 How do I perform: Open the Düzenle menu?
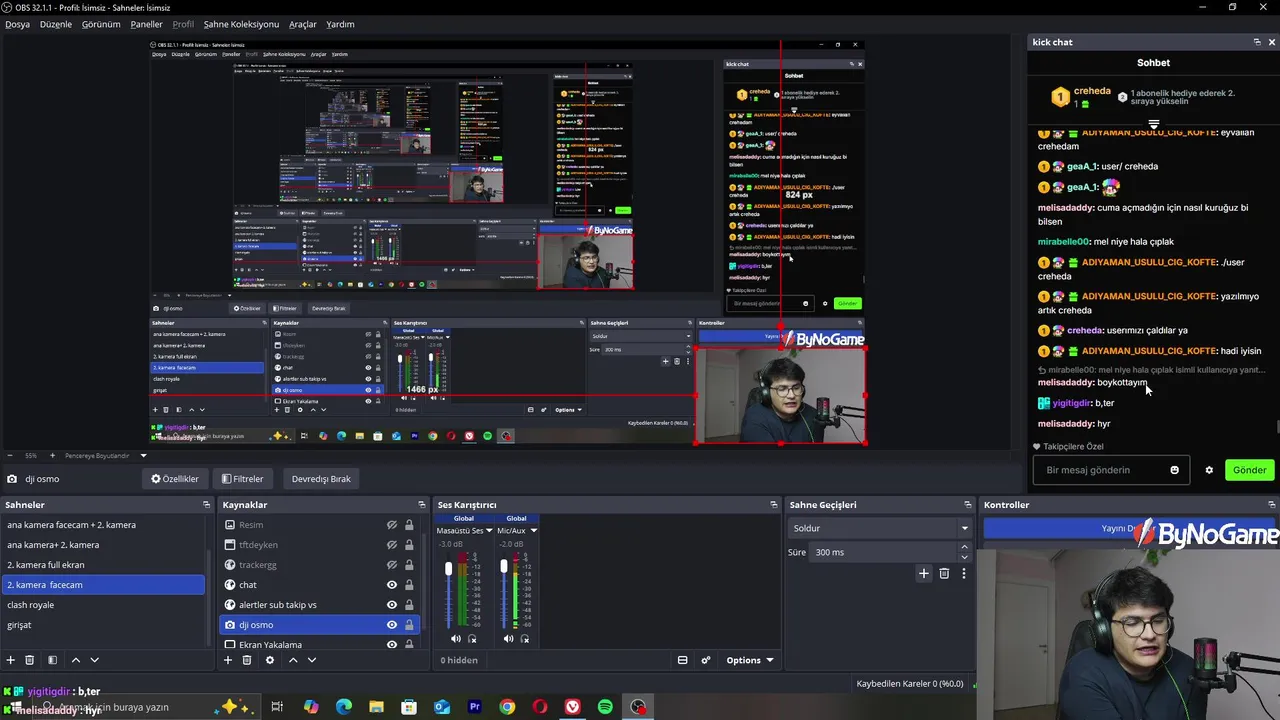coord(56,24)
